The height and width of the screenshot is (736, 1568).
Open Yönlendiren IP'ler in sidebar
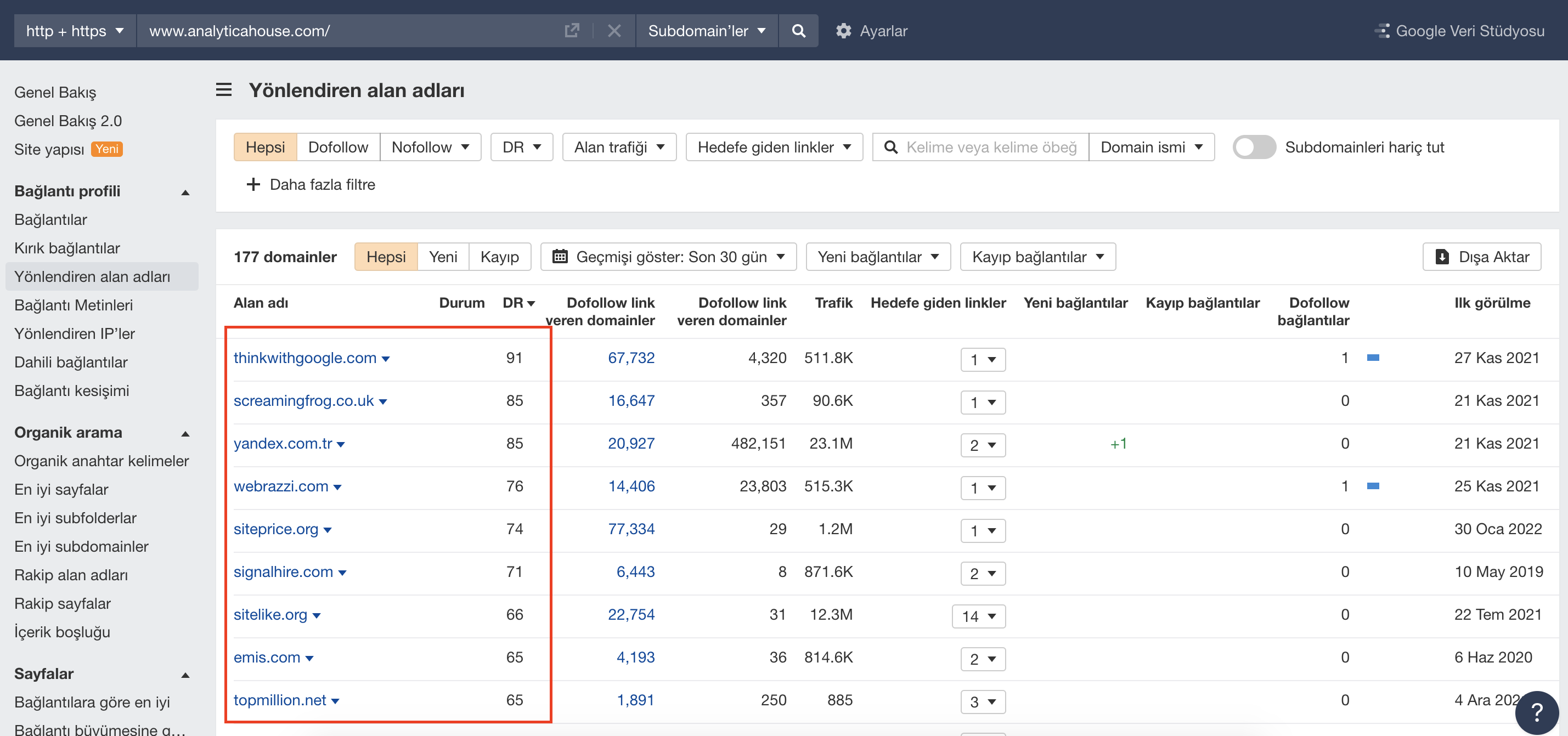click(74, 334)
